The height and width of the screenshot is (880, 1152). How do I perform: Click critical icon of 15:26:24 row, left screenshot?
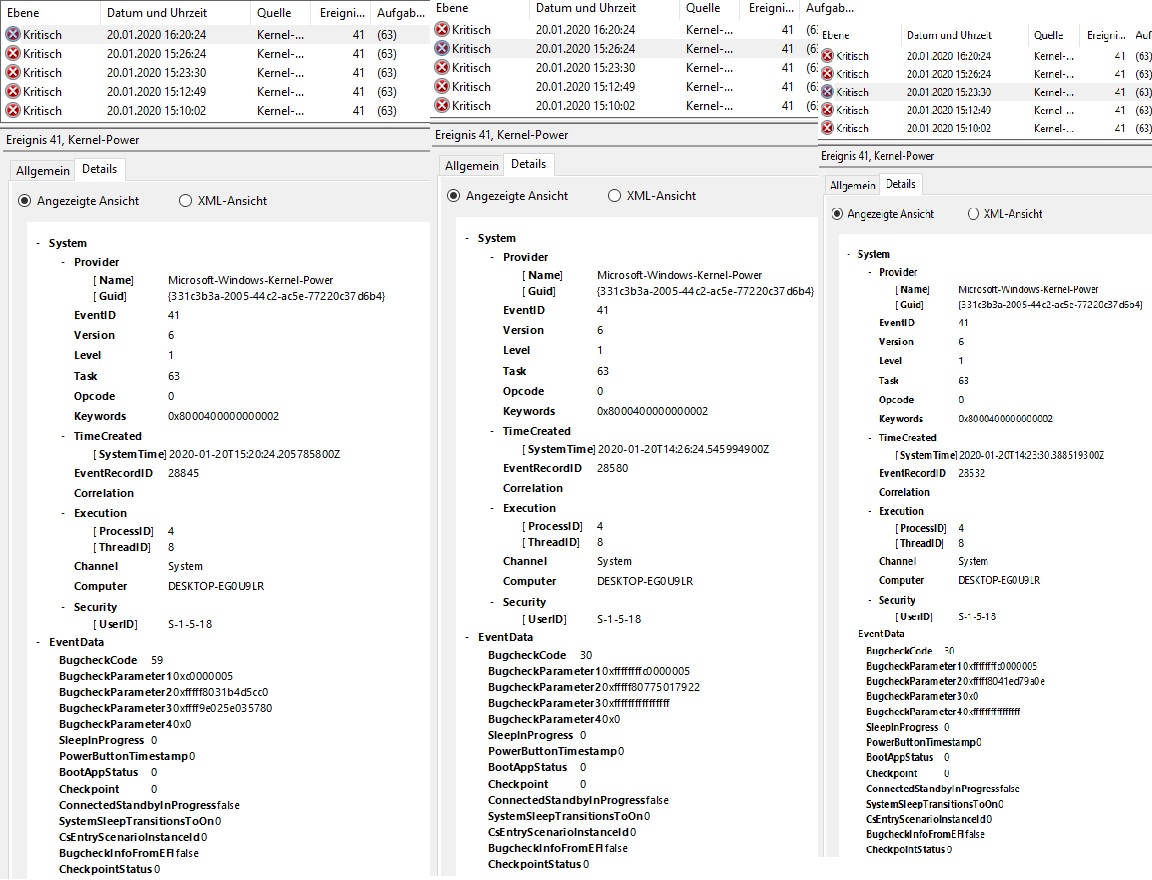pos(13,54)
